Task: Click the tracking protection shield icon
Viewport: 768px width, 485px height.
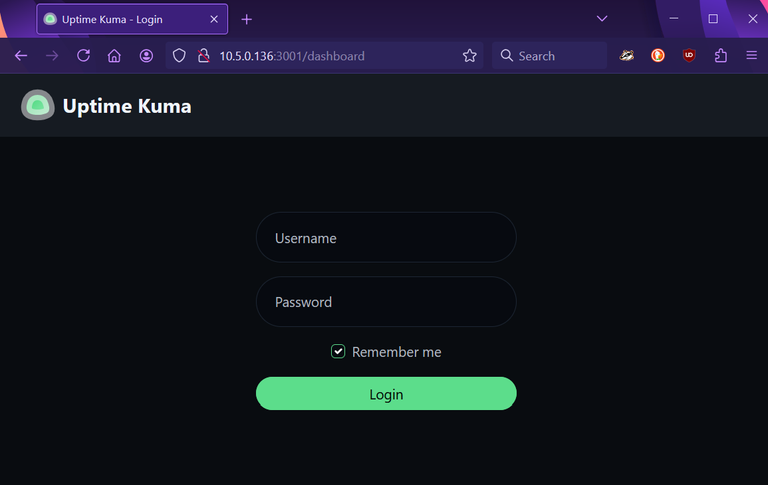Action: 180,56
